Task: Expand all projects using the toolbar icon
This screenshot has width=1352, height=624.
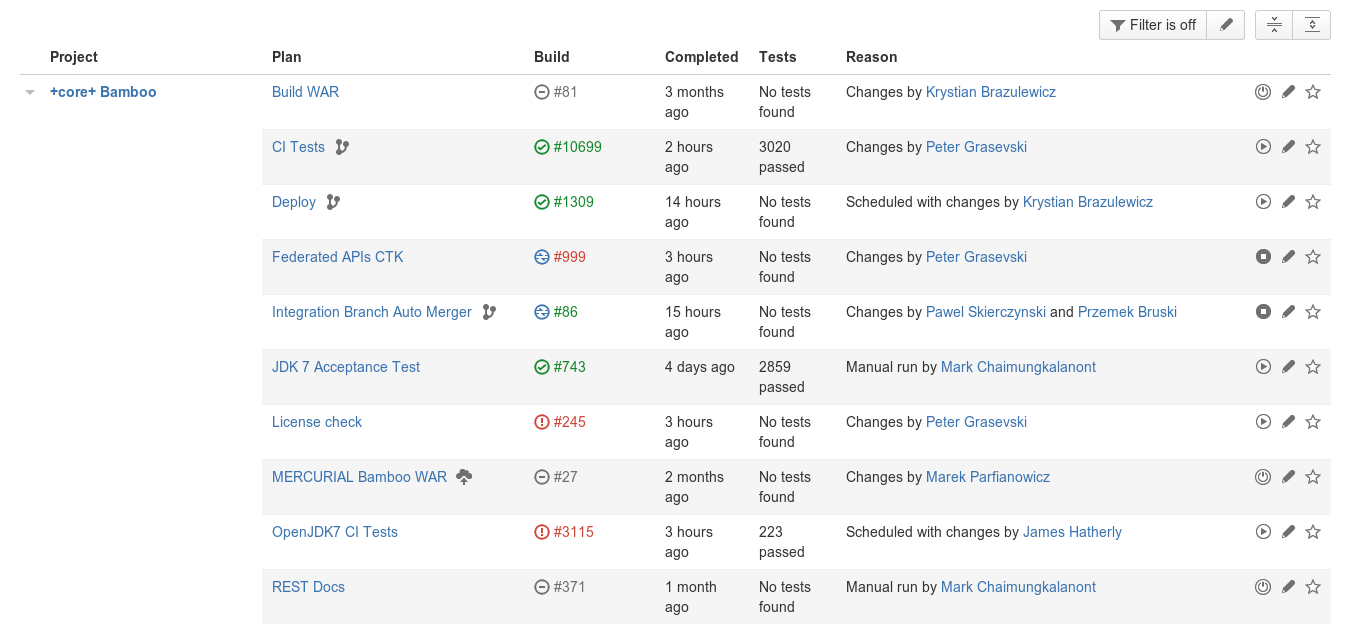Action: pyautogui.click(x=1312, y=25)
